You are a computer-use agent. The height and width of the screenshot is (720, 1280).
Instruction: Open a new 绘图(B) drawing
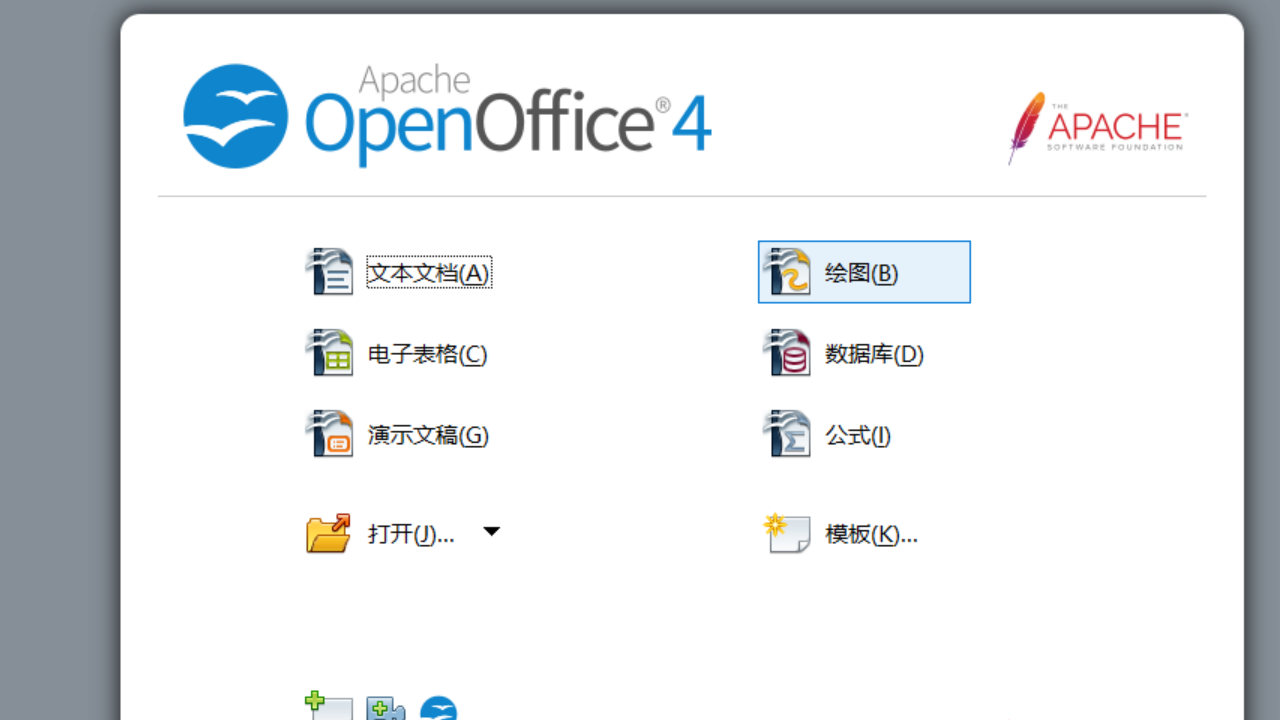coord(864,272)
